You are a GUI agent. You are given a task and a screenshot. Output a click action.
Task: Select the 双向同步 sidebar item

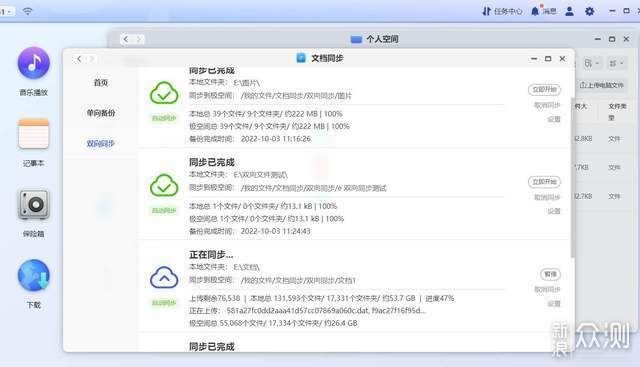[x=101, y=144]
